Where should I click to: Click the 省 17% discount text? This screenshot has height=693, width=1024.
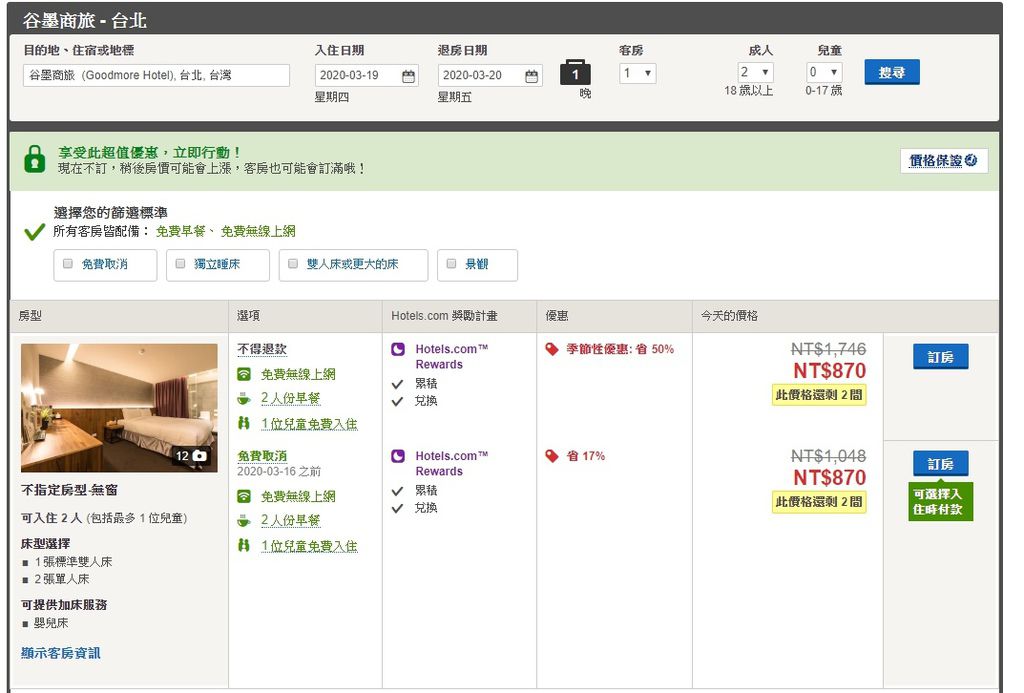[x=586, y=456]
